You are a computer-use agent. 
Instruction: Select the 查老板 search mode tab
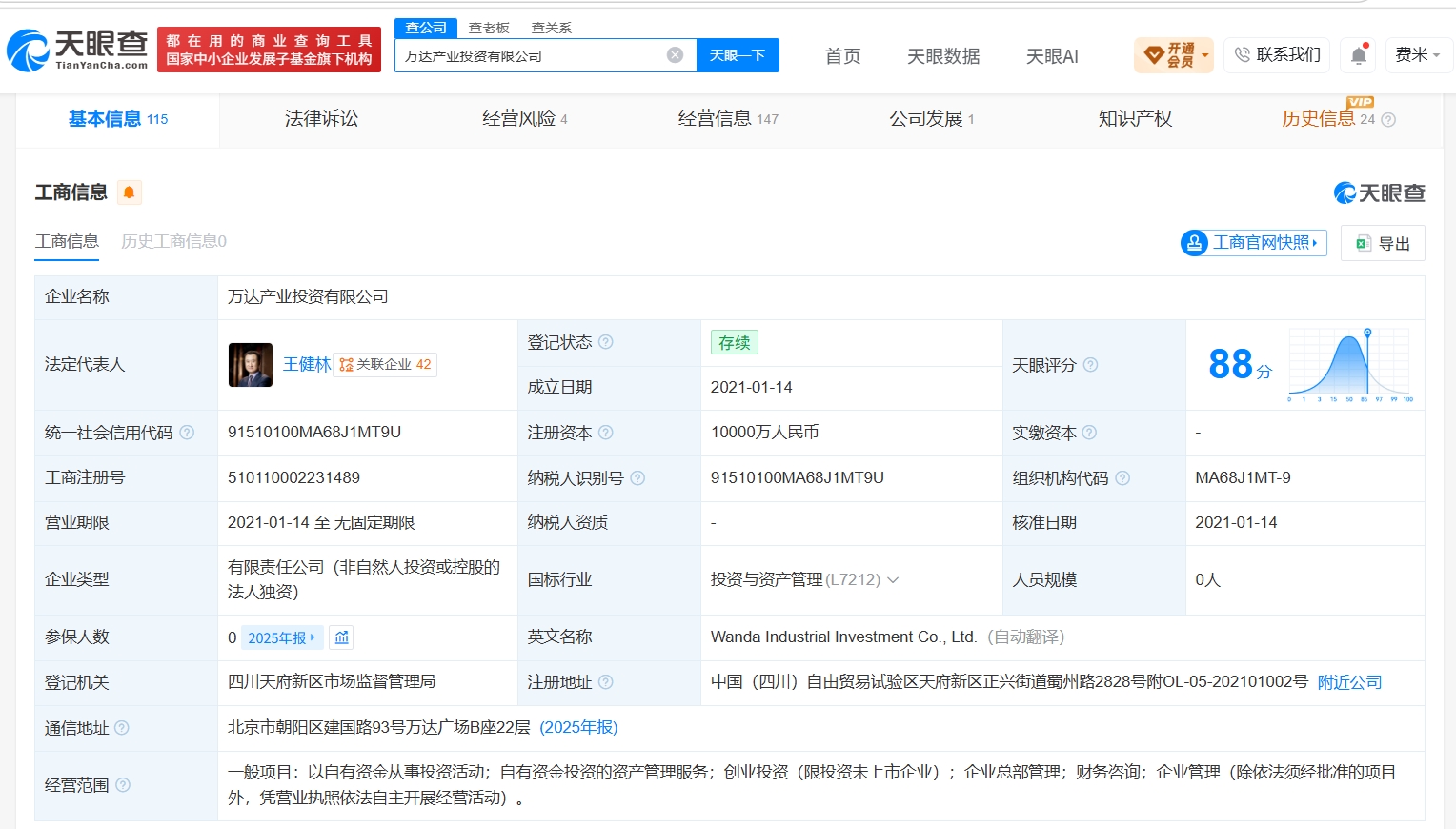click(489, 29)
